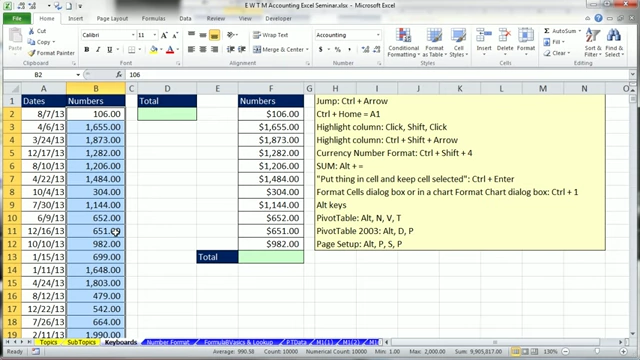640x360 pixels.
Task: Align text left
Action: pyautogui.click(x=191, y=49)
